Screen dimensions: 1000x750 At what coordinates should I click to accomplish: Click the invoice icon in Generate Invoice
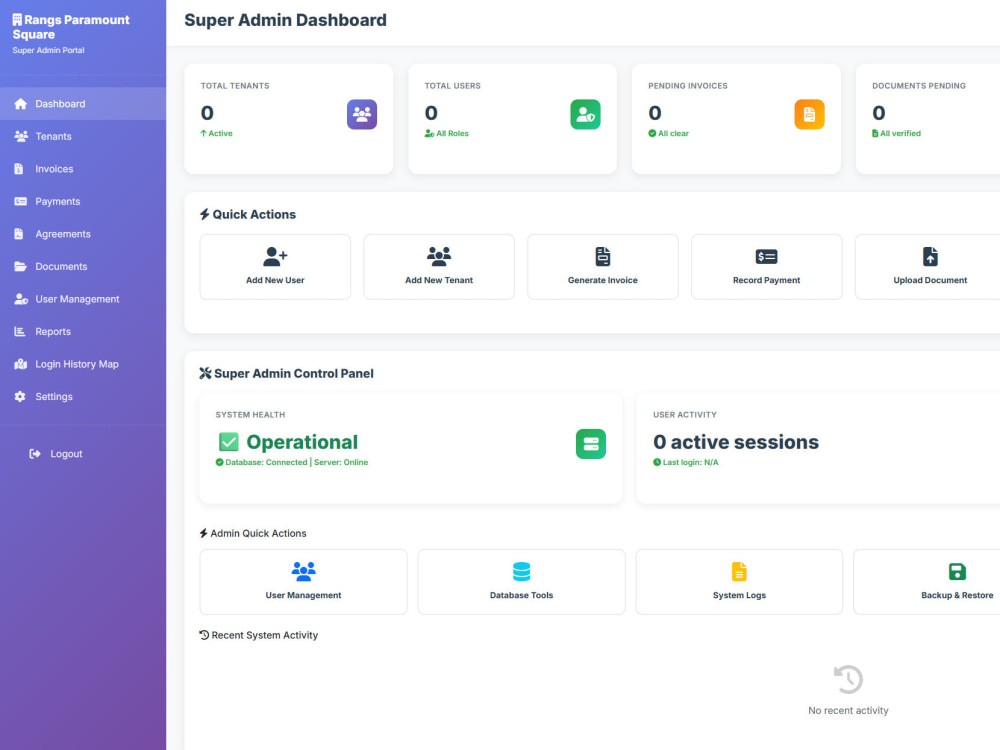[x=603, y=256]
